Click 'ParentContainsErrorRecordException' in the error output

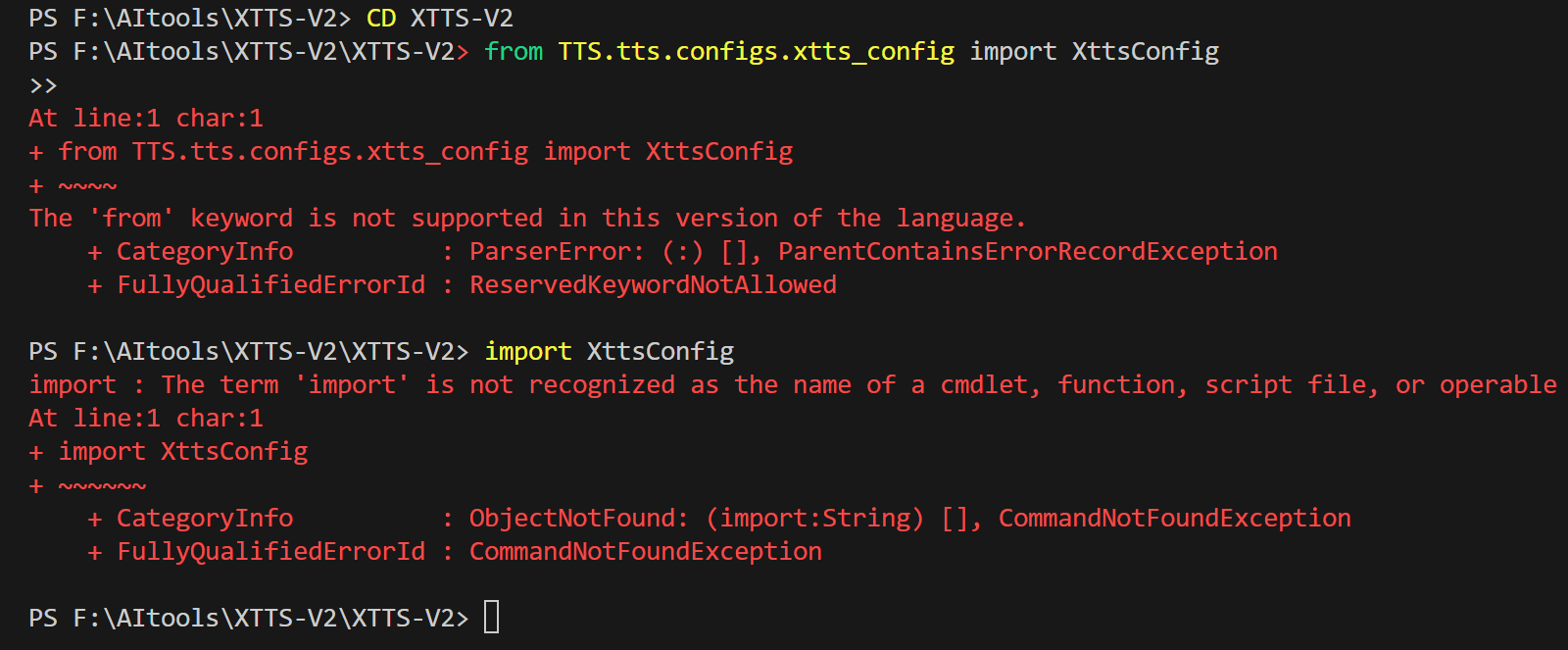pyautogui.click(x=1027, y=252)
